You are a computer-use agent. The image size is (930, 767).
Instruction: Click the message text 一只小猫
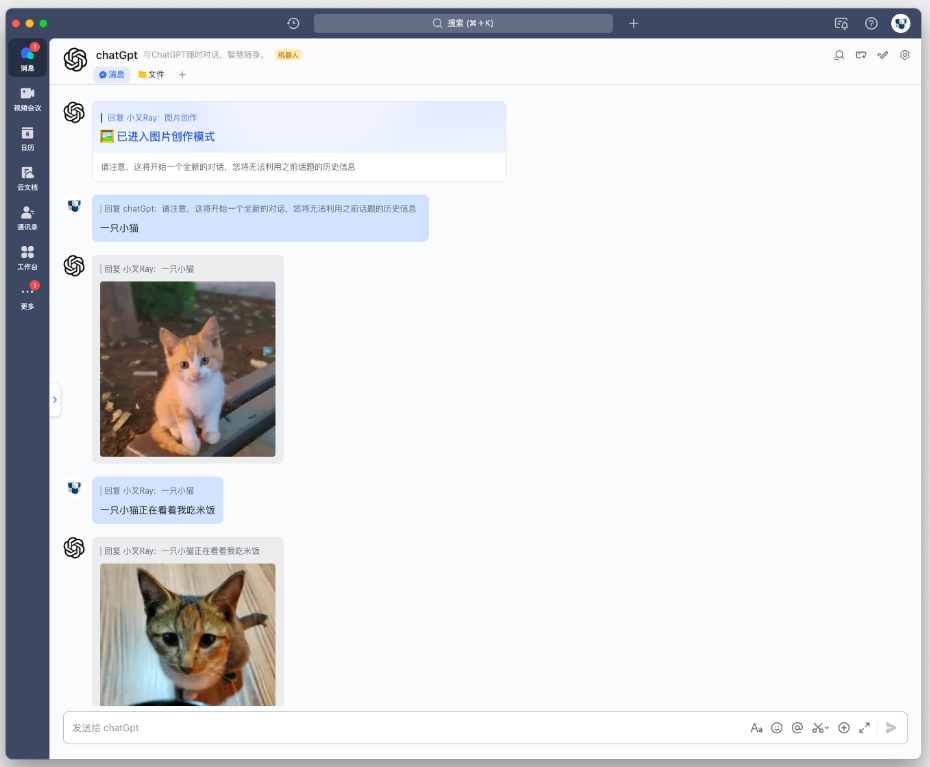point(119,228)
